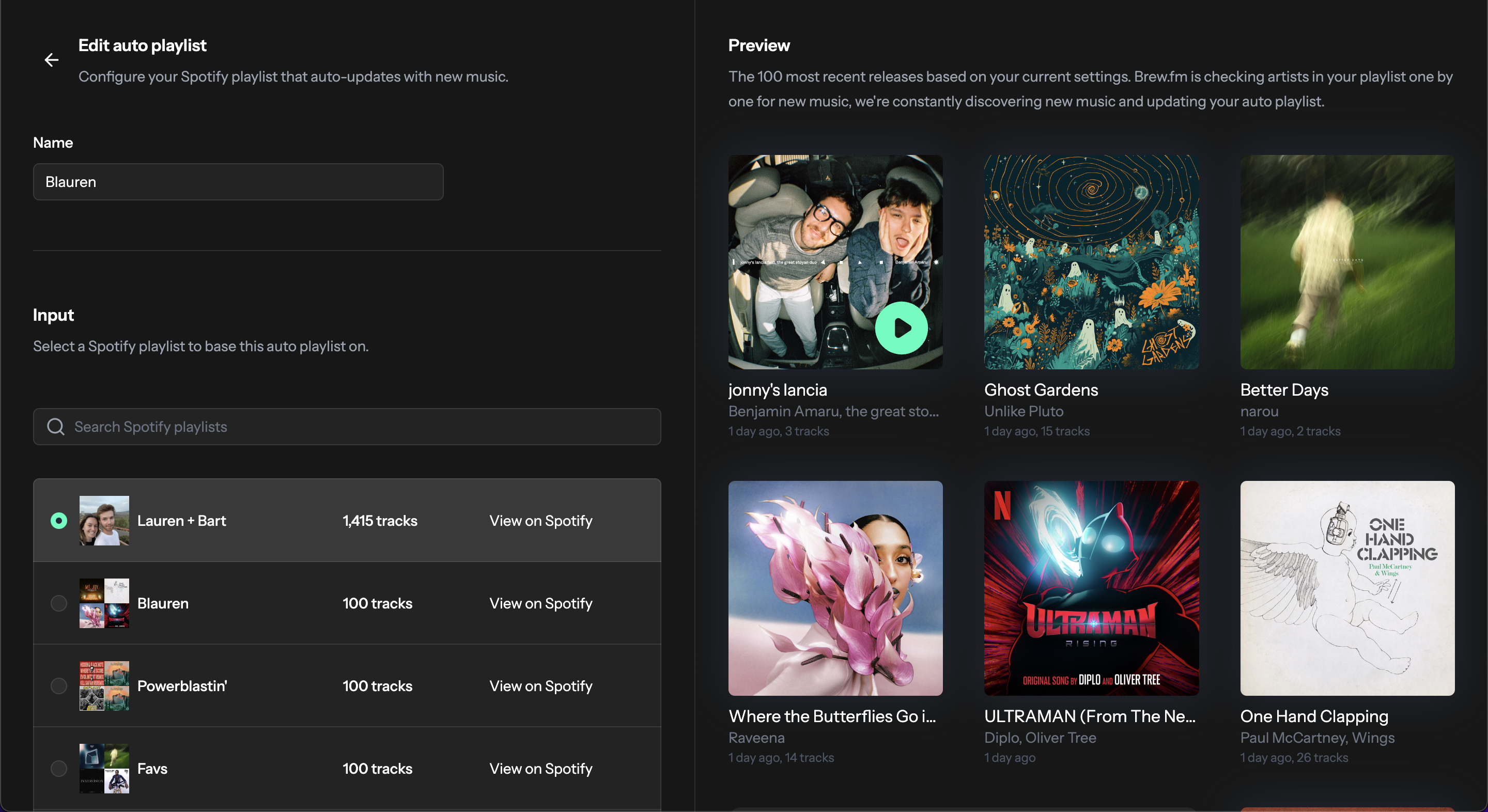Click the Edit auto playlist heading
Viewport: 1488px width, 812px height.
click(x=142, y=45)
